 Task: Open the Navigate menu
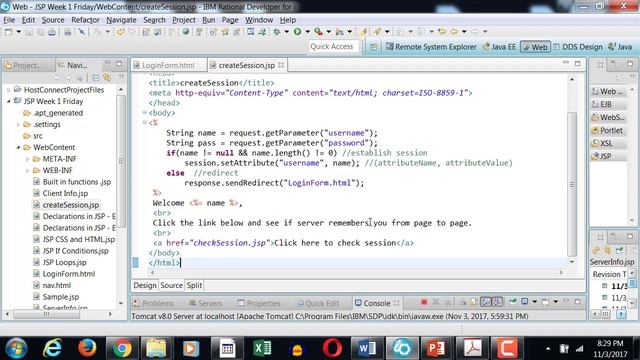(121, 20)
